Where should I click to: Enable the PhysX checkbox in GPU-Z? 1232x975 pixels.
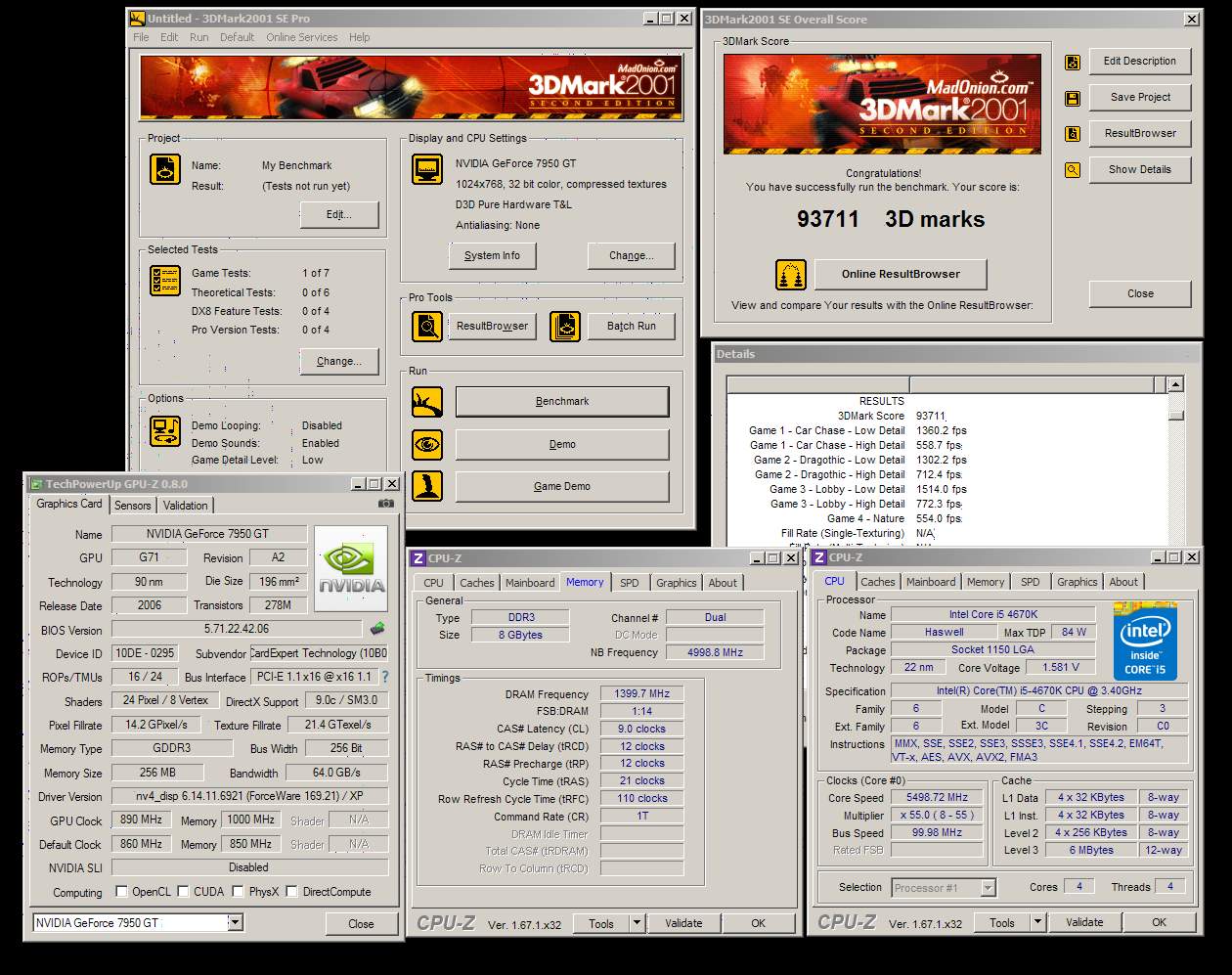238,892
